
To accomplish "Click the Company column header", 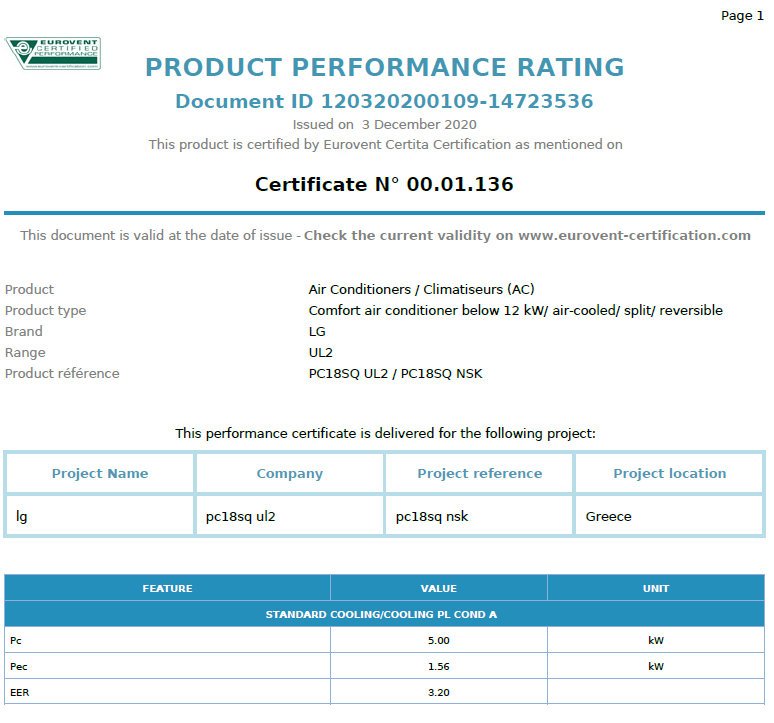I will coord(290,473).
